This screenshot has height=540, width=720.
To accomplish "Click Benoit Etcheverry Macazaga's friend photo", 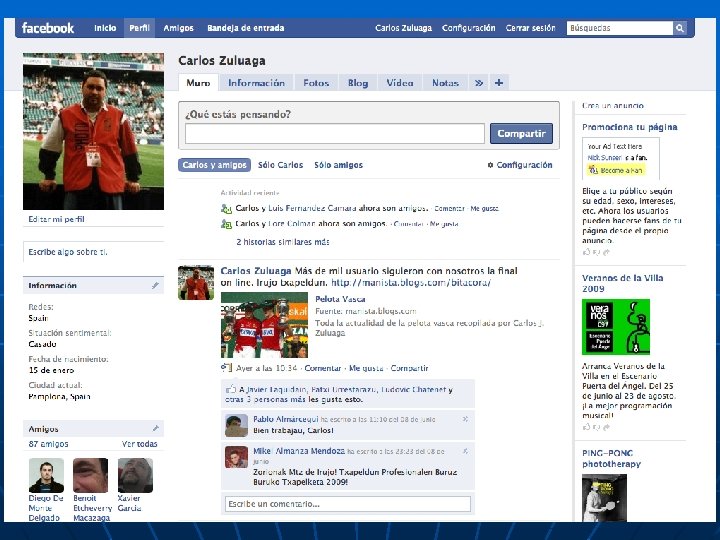I will (90, 475).
